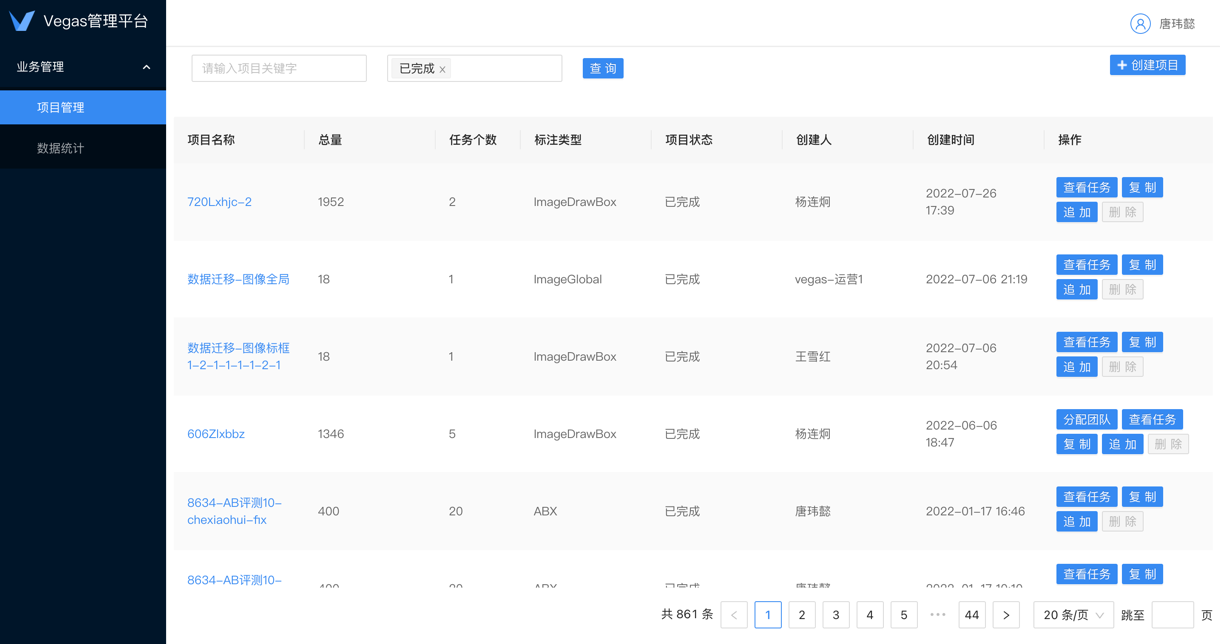The width and height of the screenshot is (1220, 644).
Task: Click the Vegas logo icon
Action: pyautogui.click(x=22, y=21)
